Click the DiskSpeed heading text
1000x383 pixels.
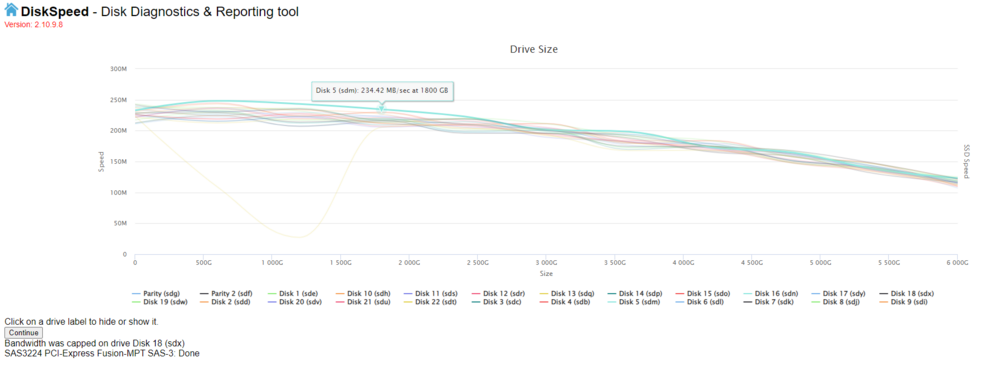coord(55,11)
